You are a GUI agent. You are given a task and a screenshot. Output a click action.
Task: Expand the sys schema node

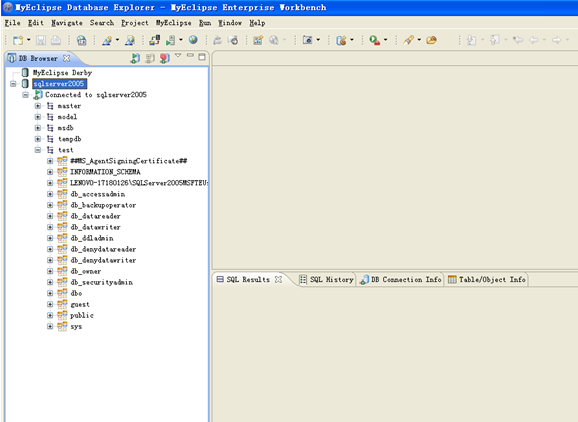click(50, 327)
